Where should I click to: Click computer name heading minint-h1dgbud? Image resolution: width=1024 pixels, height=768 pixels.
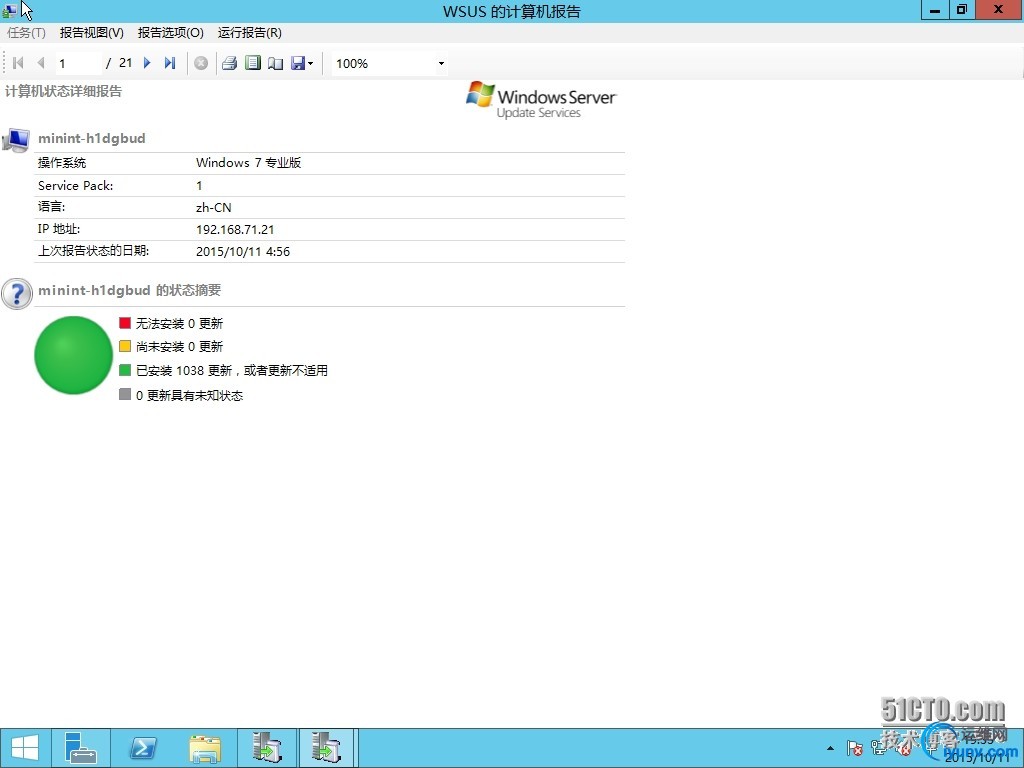pyautogui.click(x=91, y=138)
